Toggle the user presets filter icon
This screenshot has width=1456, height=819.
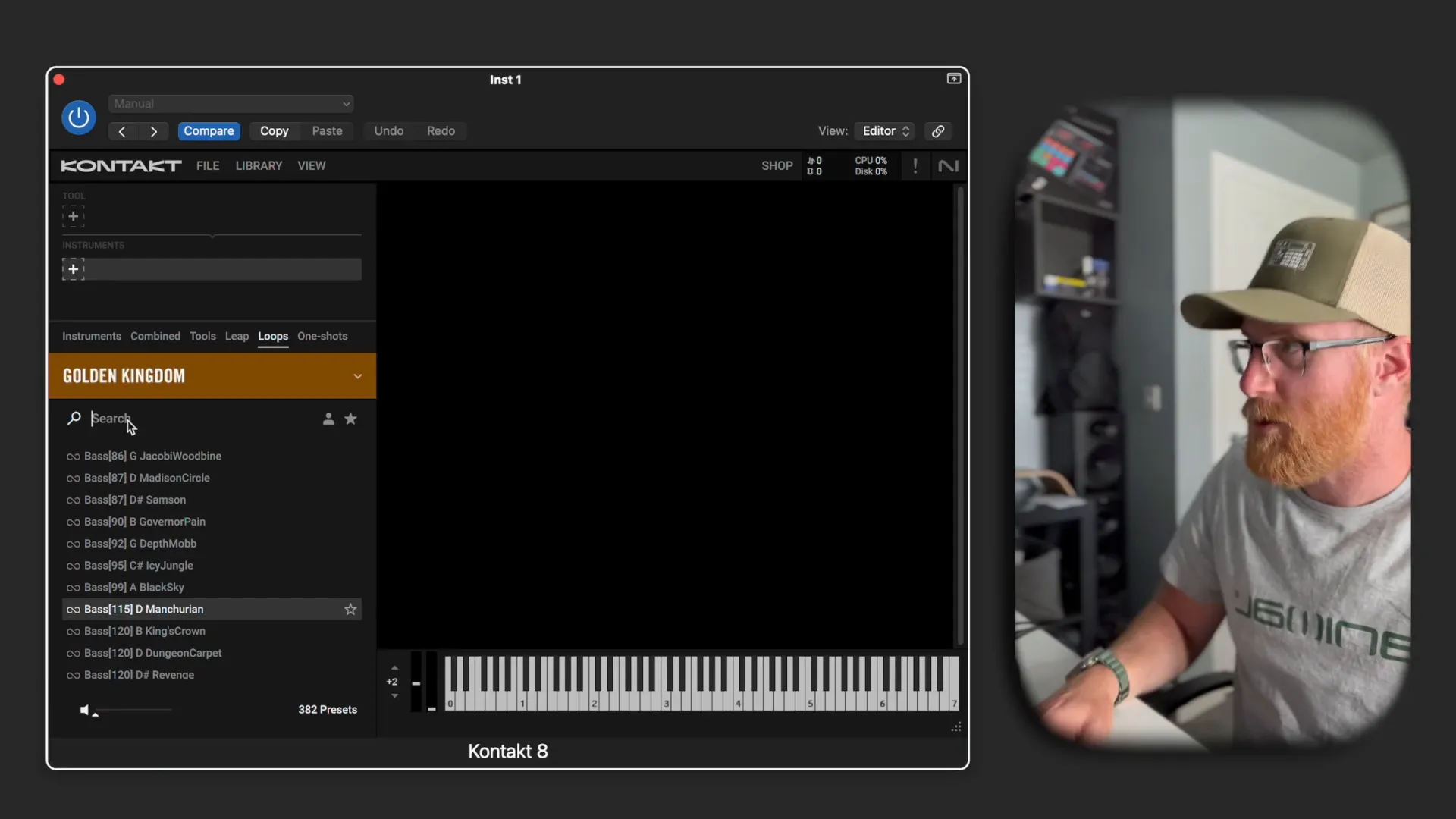coord(328,419)
